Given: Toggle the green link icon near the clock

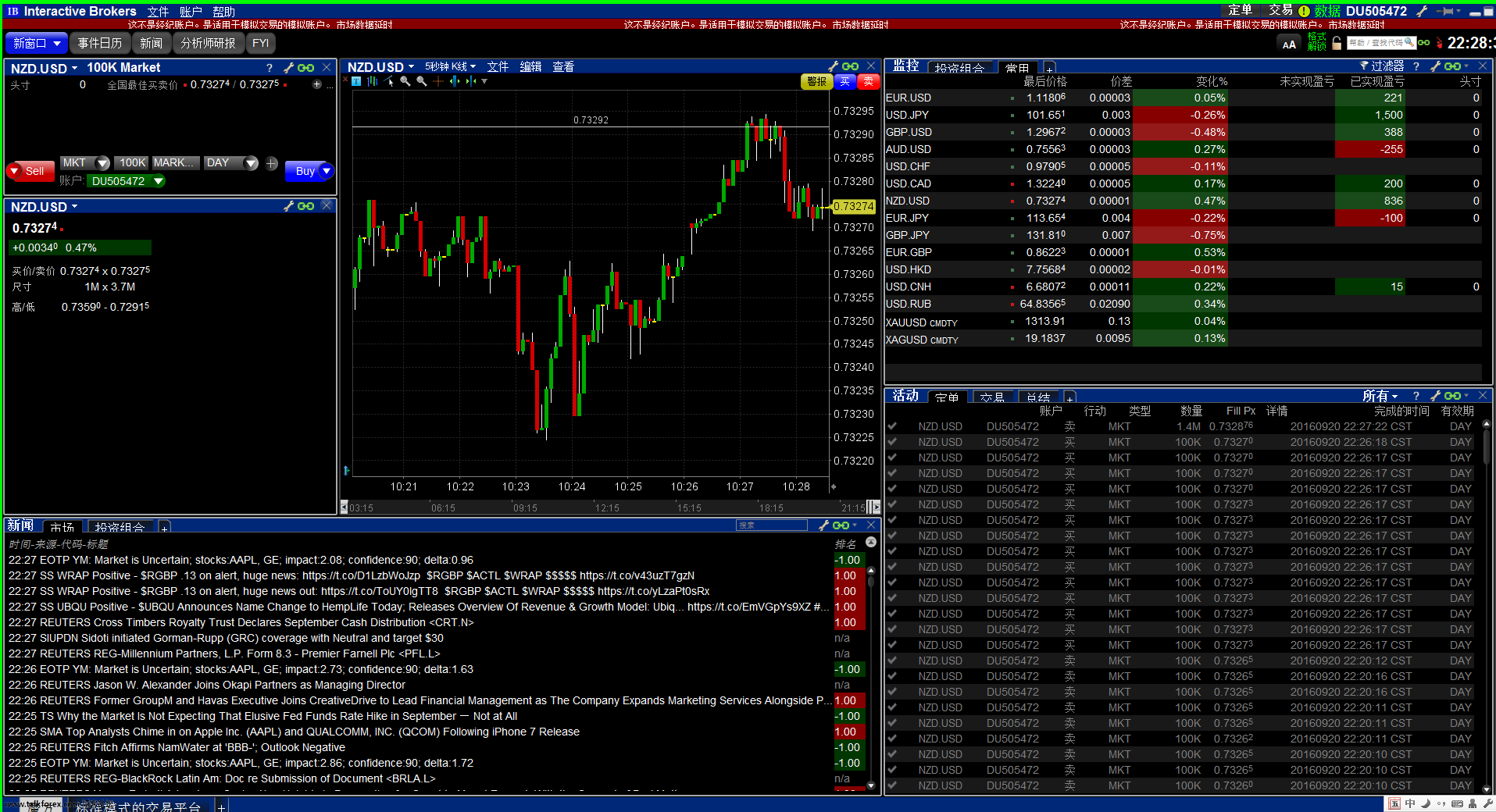Looking at the screenshot, I should pos(1423,43).
